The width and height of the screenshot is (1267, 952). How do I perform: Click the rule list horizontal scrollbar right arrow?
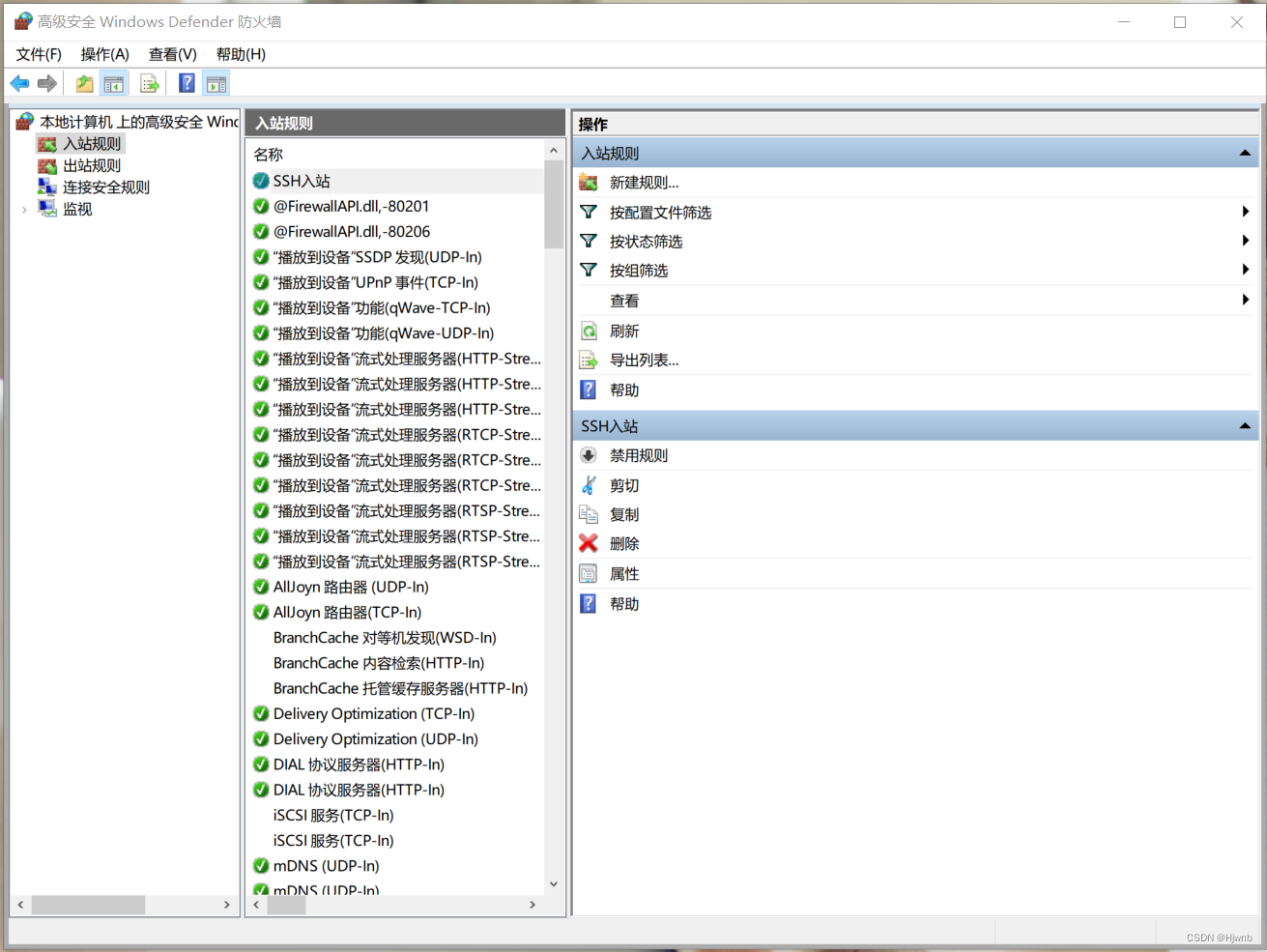(533, 905)
